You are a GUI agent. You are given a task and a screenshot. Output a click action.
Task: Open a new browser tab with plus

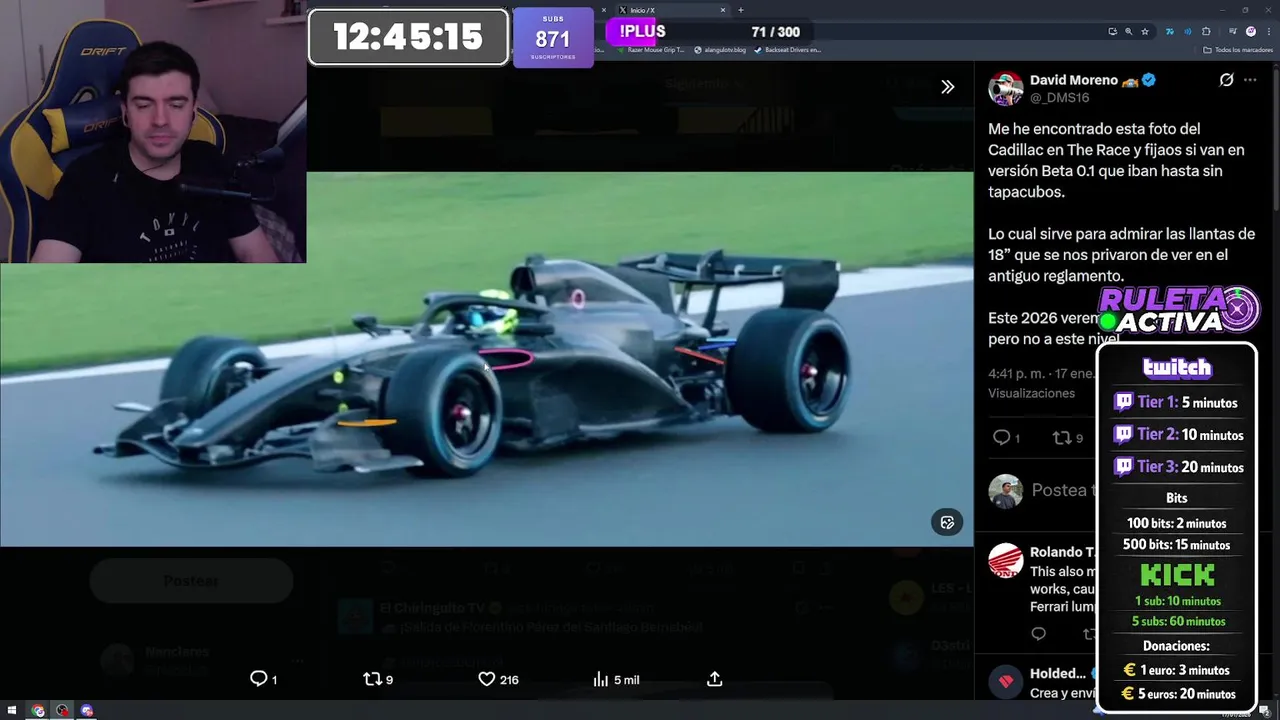pyautogui.click(x=740, y=10)
